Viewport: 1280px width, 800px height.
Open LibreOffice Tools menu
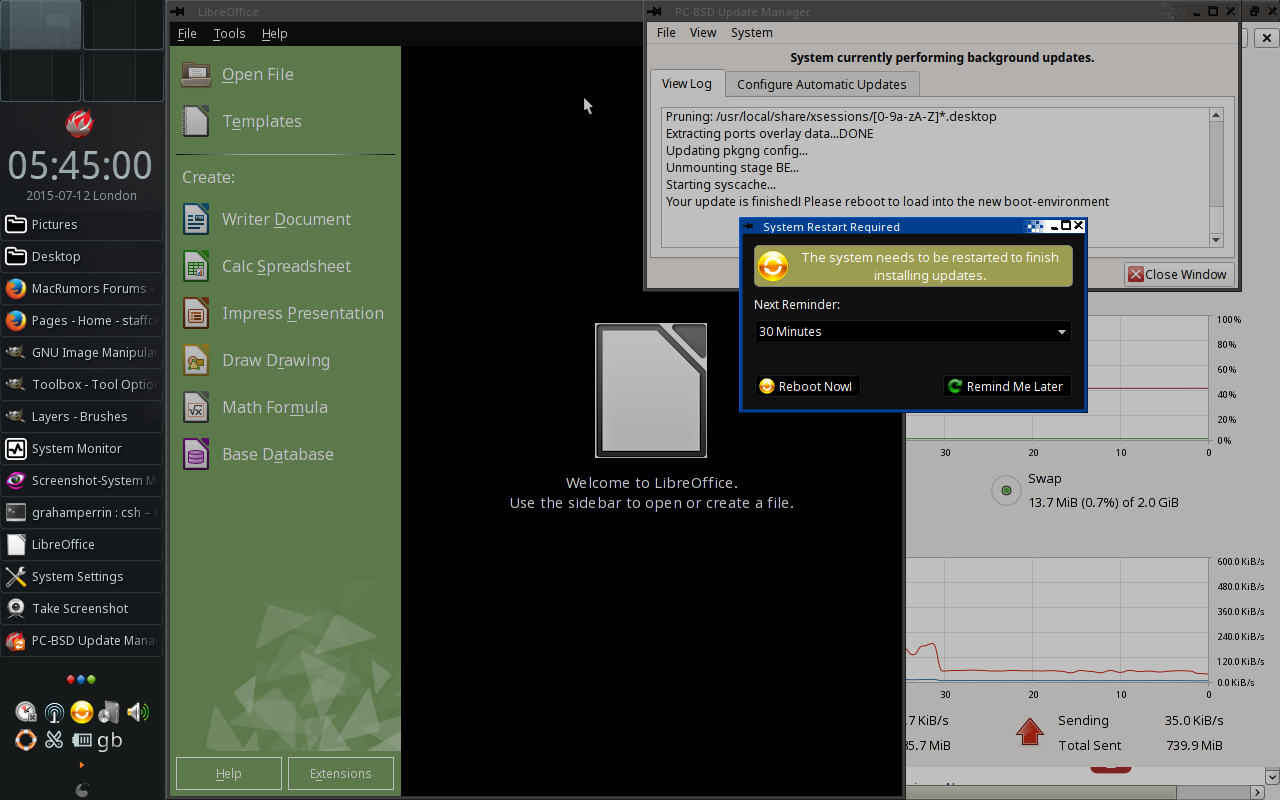point(229,33)
